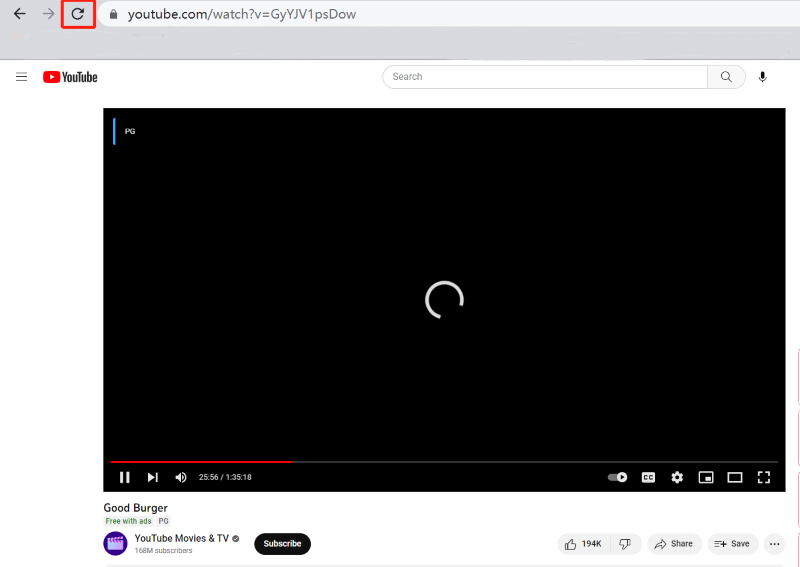Mute the video volume
800x567 pixels.
coord(181,477)
